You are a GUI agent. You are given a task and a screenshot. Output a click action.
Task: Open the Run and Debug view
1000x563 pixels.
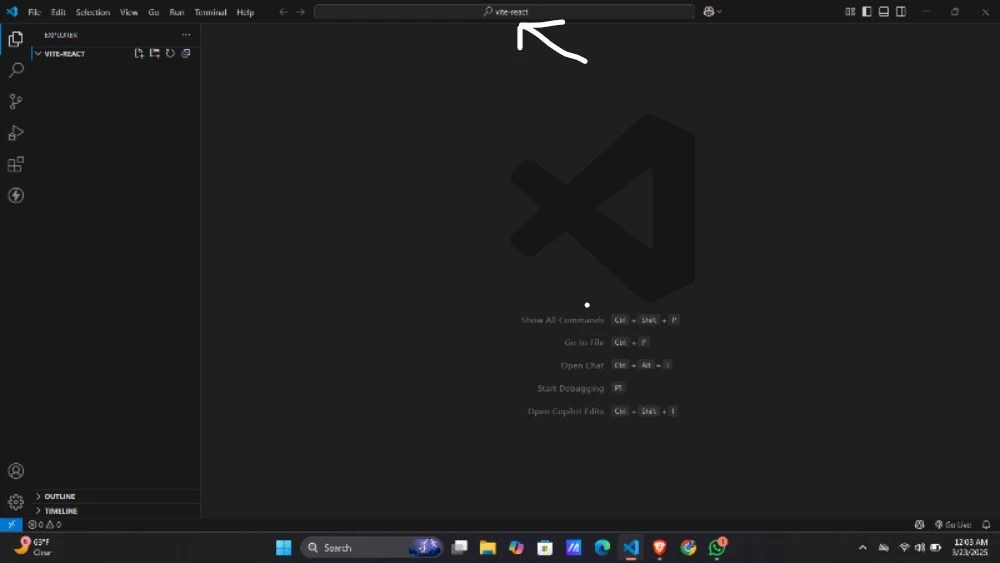16,133
